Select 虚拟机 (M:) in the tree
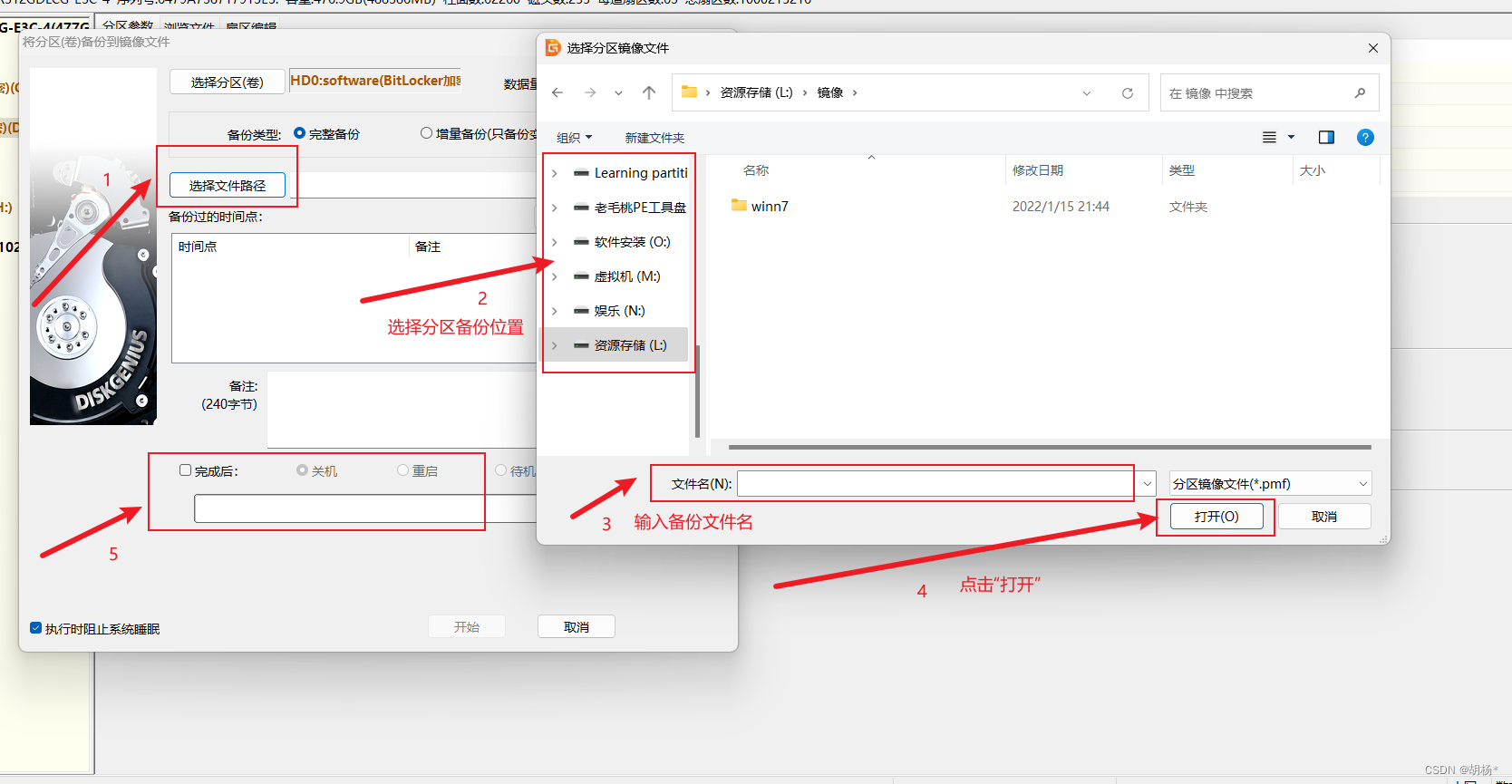This screenshot has height=784, width=1512. (x=627, y=276)
